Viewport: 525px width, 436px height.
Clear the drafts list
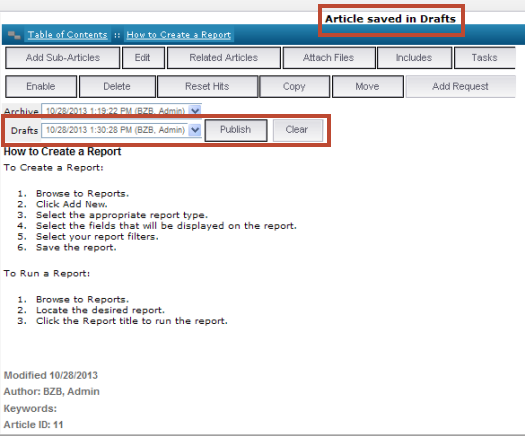(298, 130)
